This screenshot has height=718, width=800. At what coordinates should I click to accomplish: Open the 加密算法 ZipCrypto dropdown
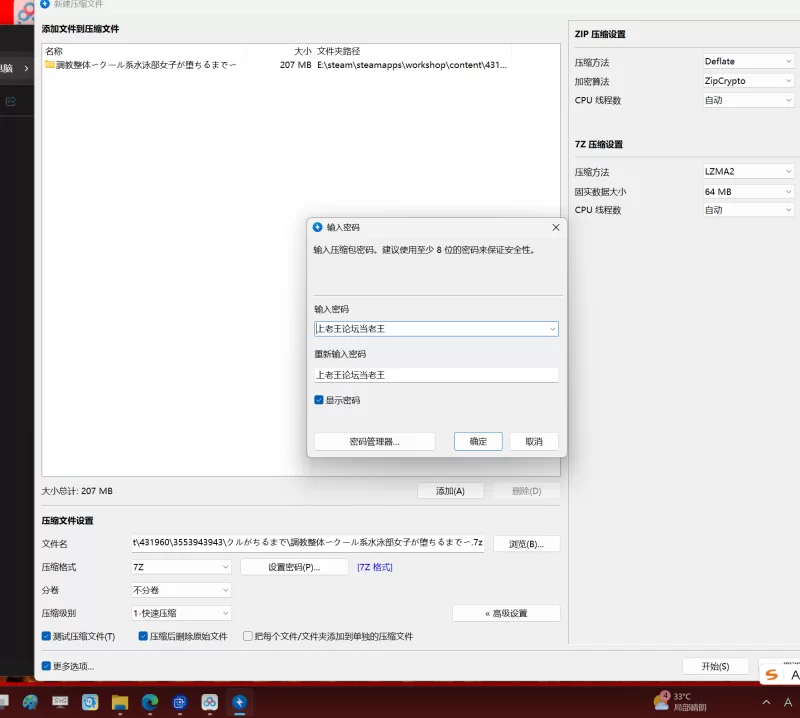pos(748,81)
